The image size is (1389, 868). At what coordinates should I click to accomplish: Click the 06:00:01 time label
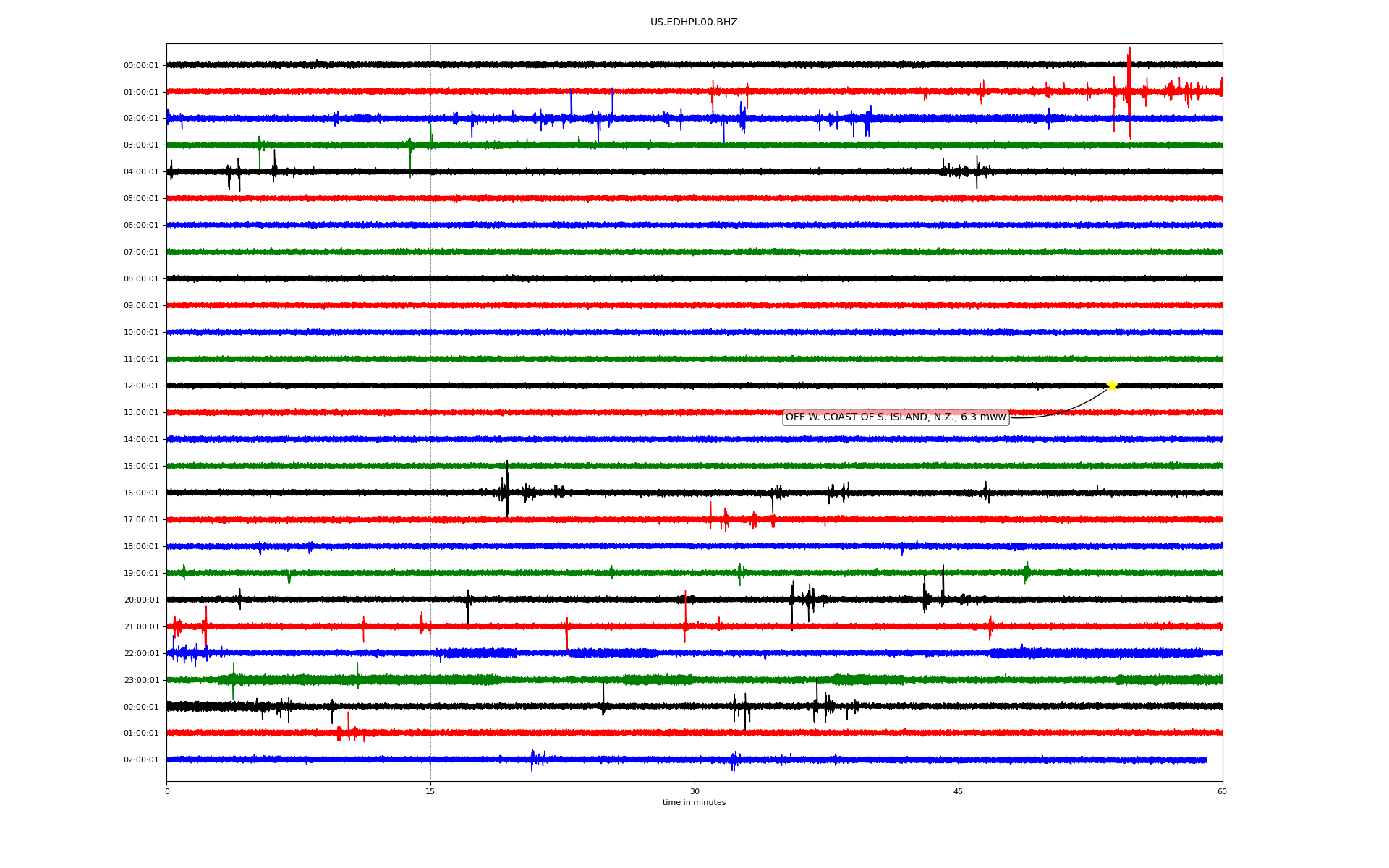click(141, 226)
